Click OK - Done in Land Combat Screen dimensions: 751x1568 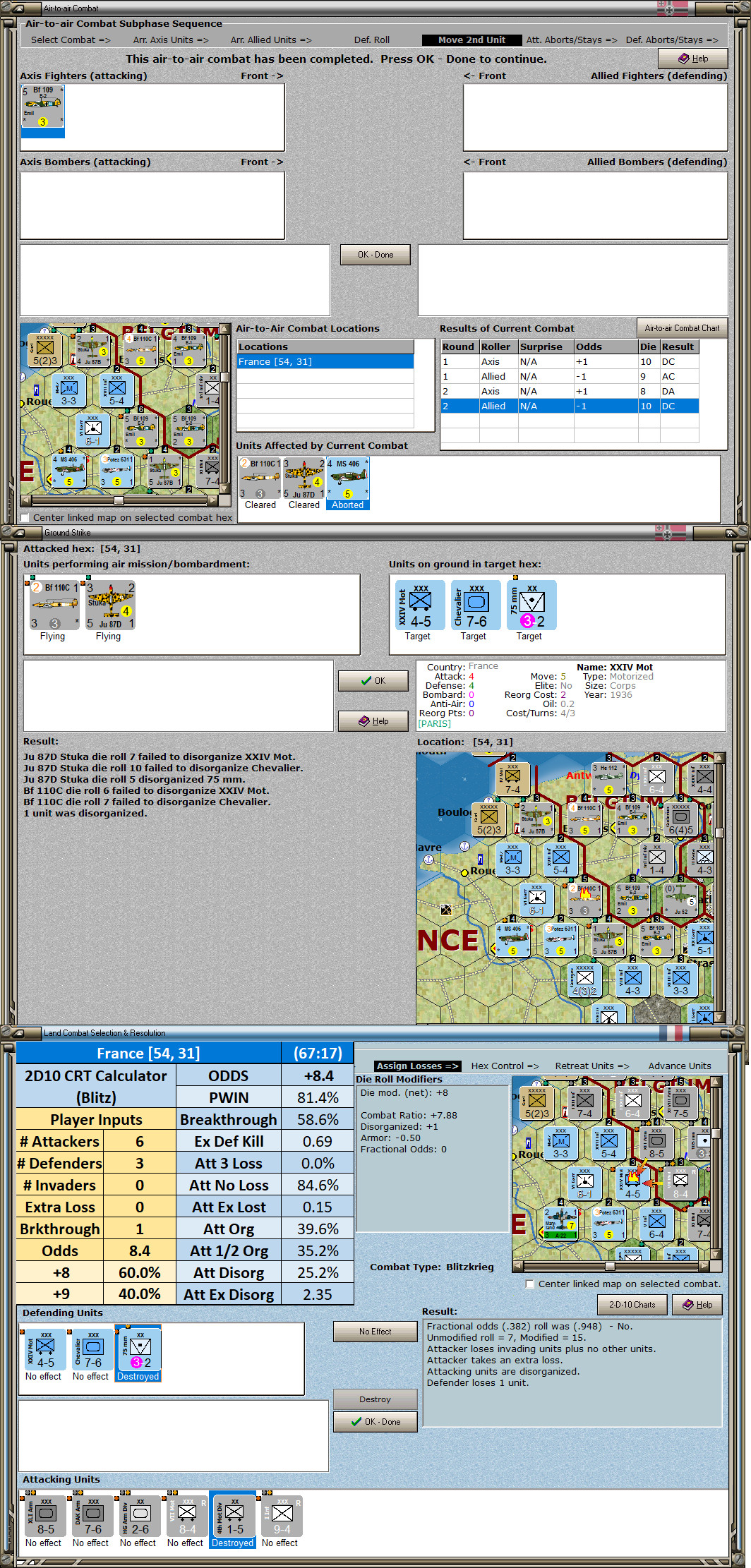[x=375, y=1421]
